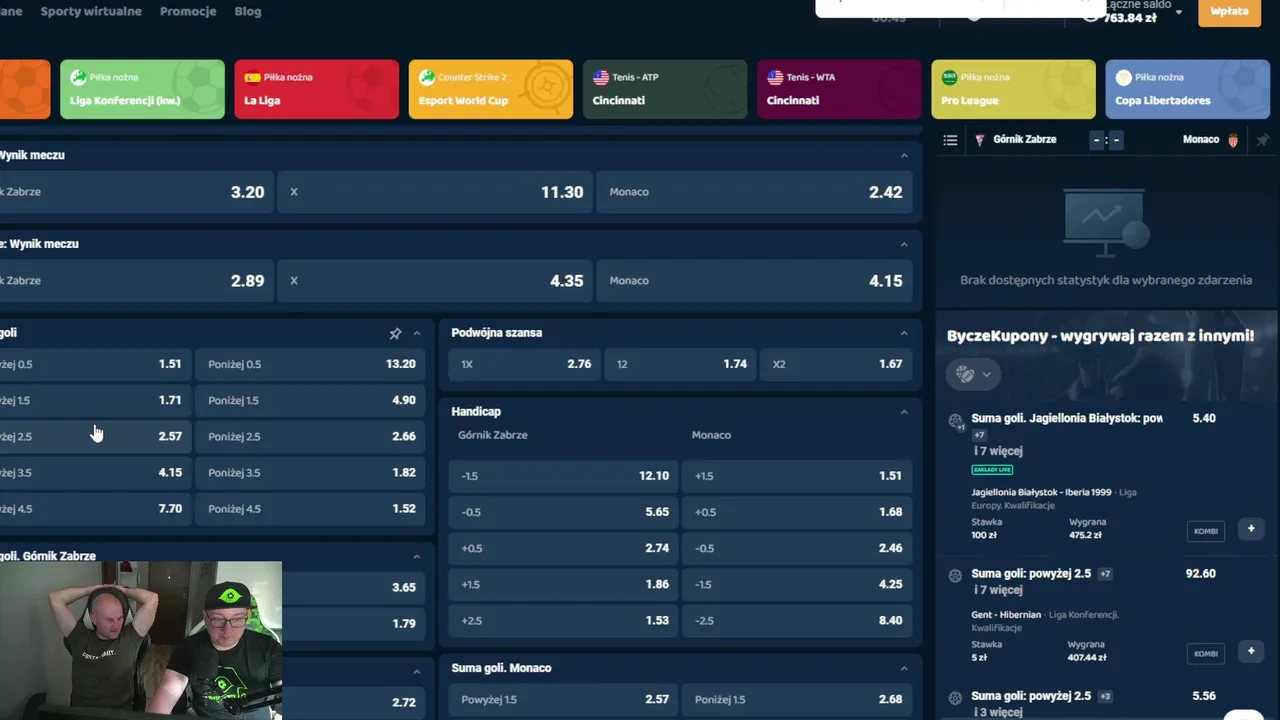Open the Esport World Cup category
1280x720 pixels.
pyautogui.click(x=490, y=89)
